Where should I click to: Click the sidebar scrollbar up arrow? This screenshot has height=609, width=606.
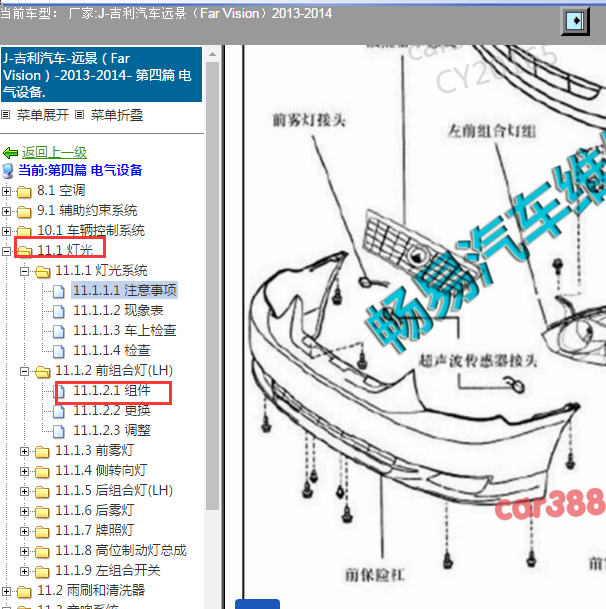212,54
